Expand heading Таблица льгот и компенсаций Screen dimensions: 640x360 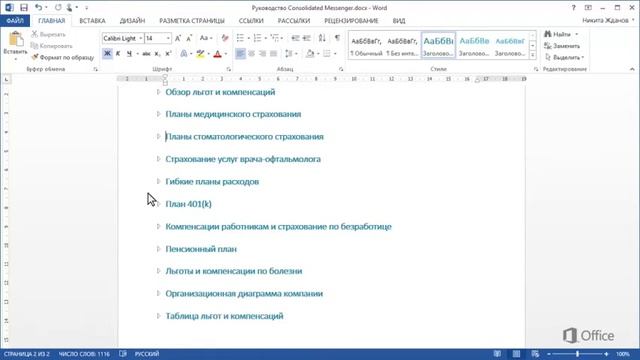(x=158, y=315)
